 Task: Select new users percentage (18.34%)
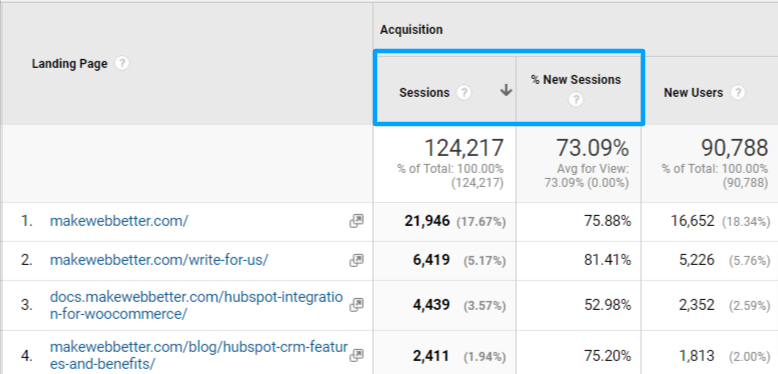pos(746,222)
